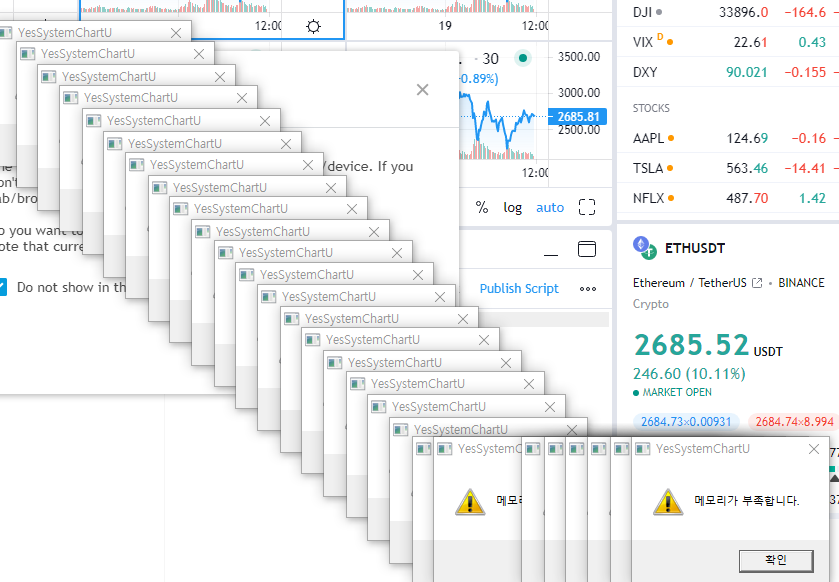Enter fullscreen mode for the chart
The height and width of the screenshot is (582, 839).
[x=587, y=207]
